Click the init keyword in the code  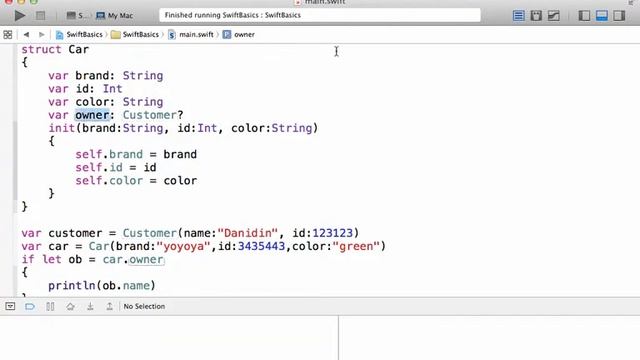click(62, 128)
